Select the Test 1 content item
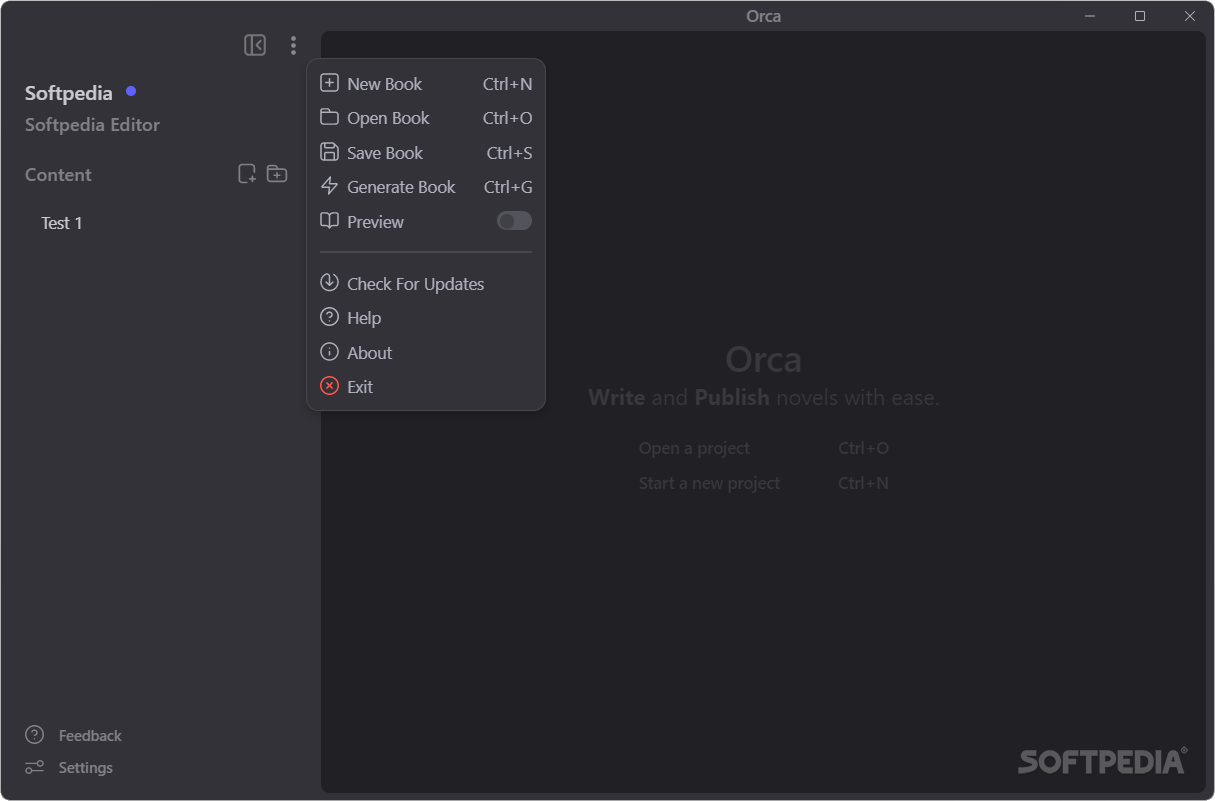Image resolution: width=1215 pixels, height=801 pixels. (x=62, y=223)
